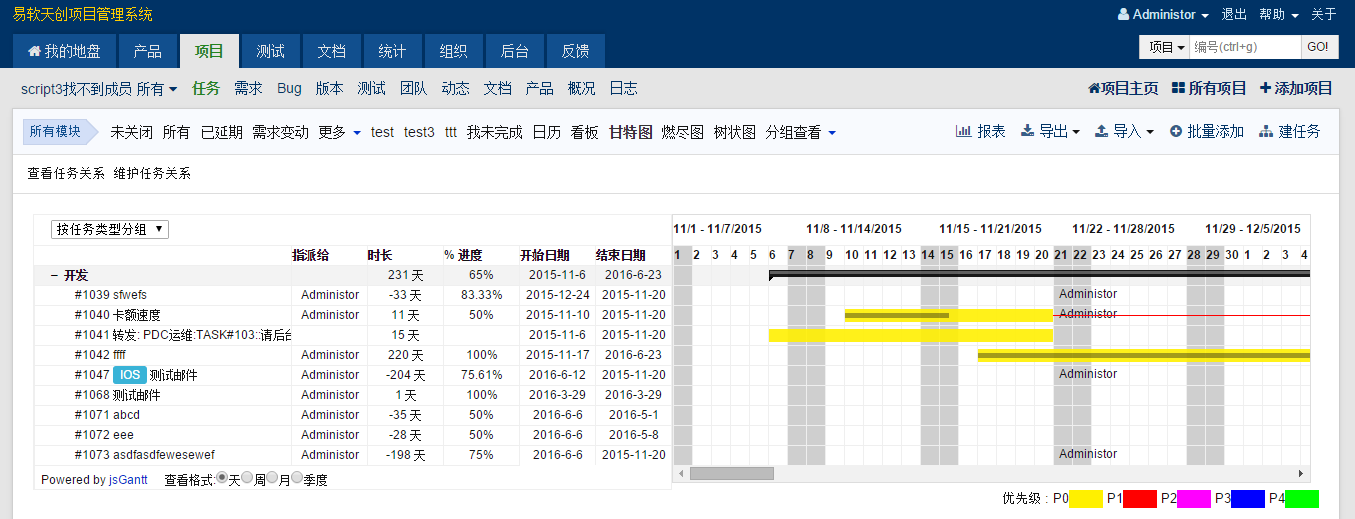Click the home icon on 我的地盘 tab
Image resolution: width=1355 pixels, height=519 pixels.
tap(34, 51)
